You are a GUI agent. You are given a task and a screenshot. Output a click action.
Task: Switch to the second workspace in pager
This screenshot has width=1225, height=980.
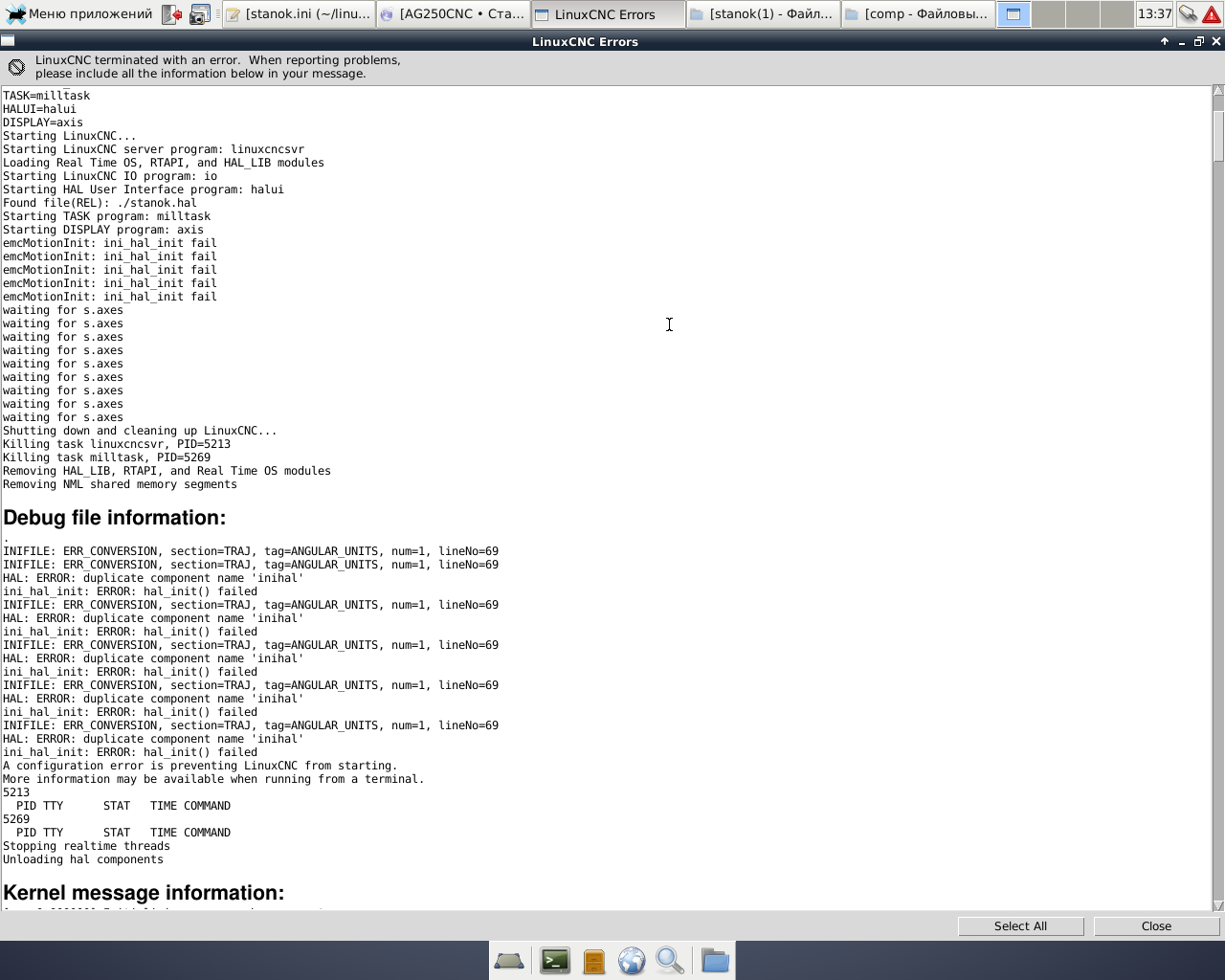coord(1048,14)
